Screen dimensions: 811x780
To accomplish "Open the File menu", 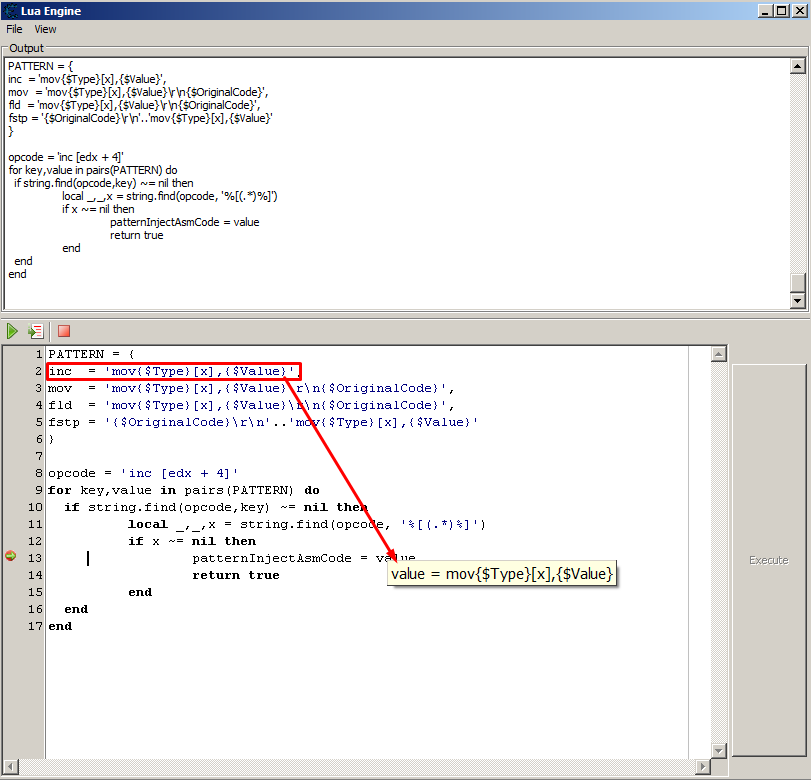I will pos(14,29).
